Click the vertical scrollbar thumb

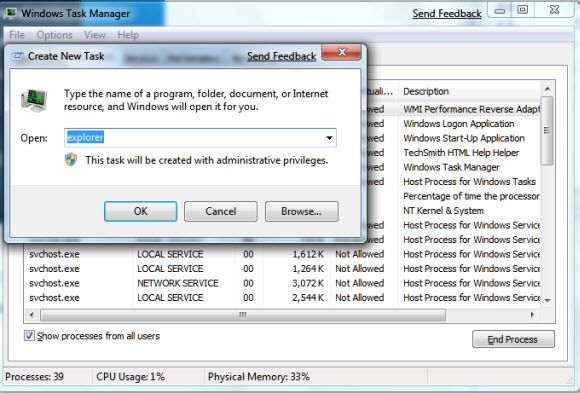click(x=547, y=130)
